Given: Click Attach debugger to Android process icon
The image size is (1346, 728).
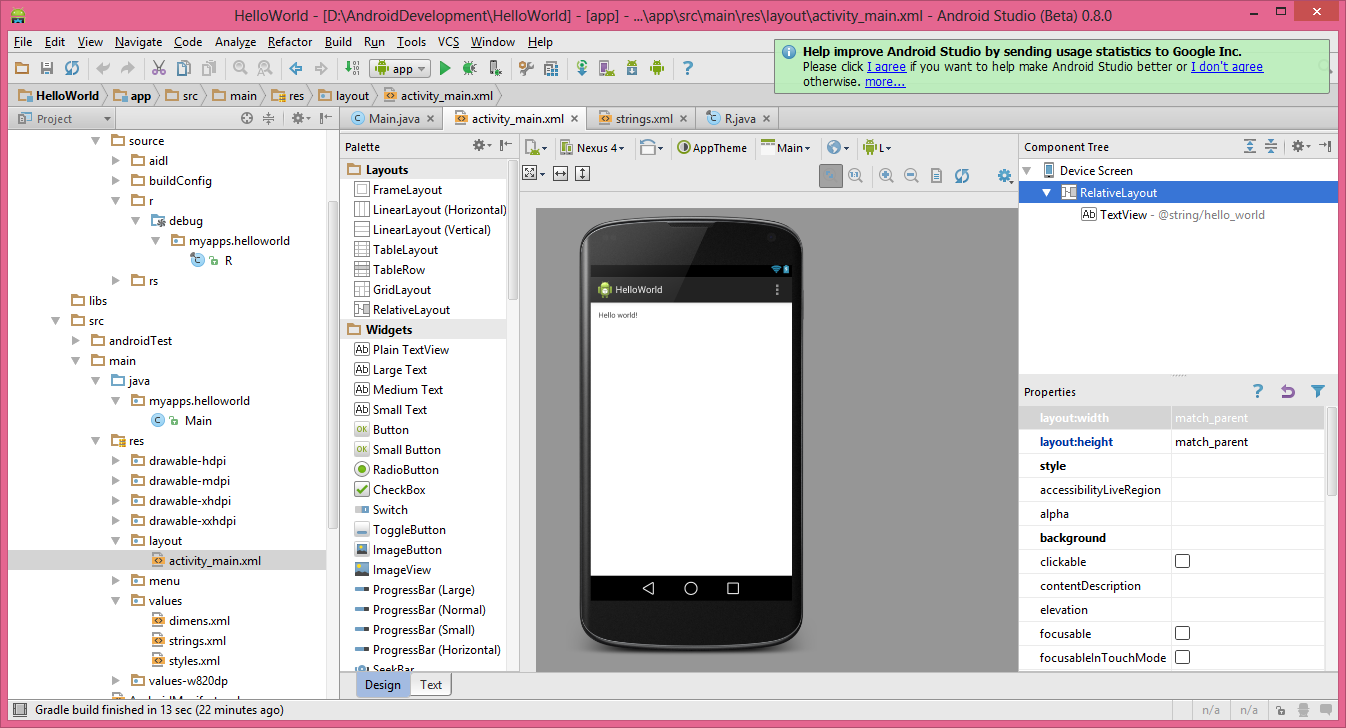Looking at the screenshot, I should [x=495, y=68].
